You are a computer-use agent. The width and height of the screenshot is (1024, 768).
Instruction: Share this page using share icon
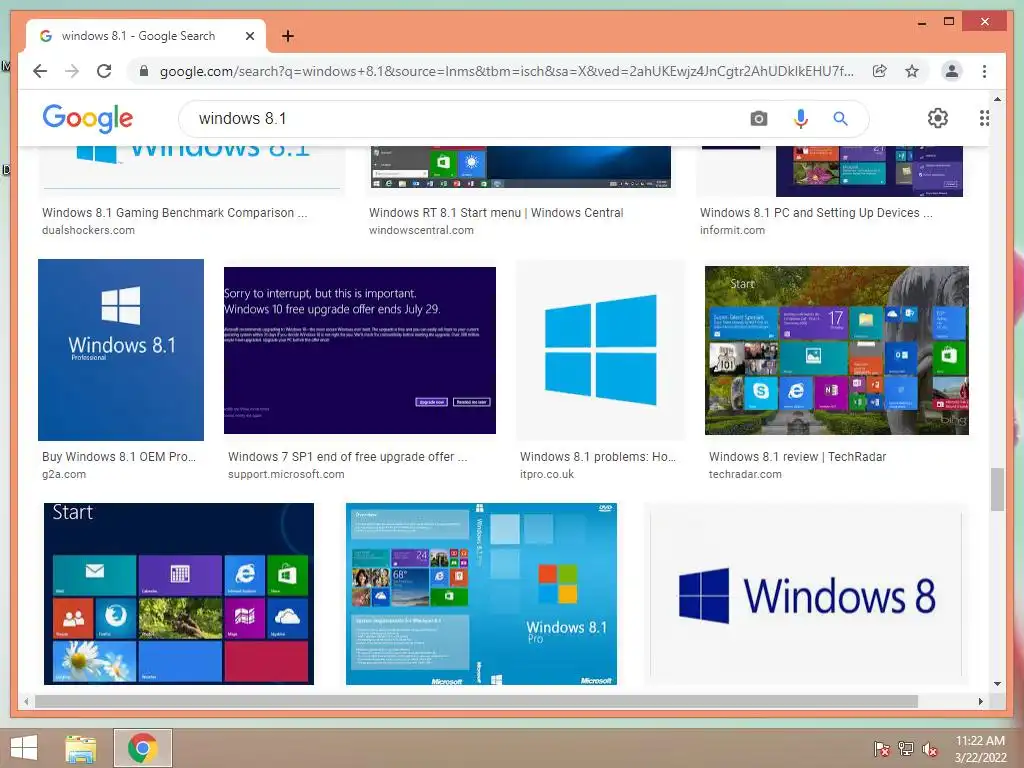pyautogui.click(x=880, y=71)
